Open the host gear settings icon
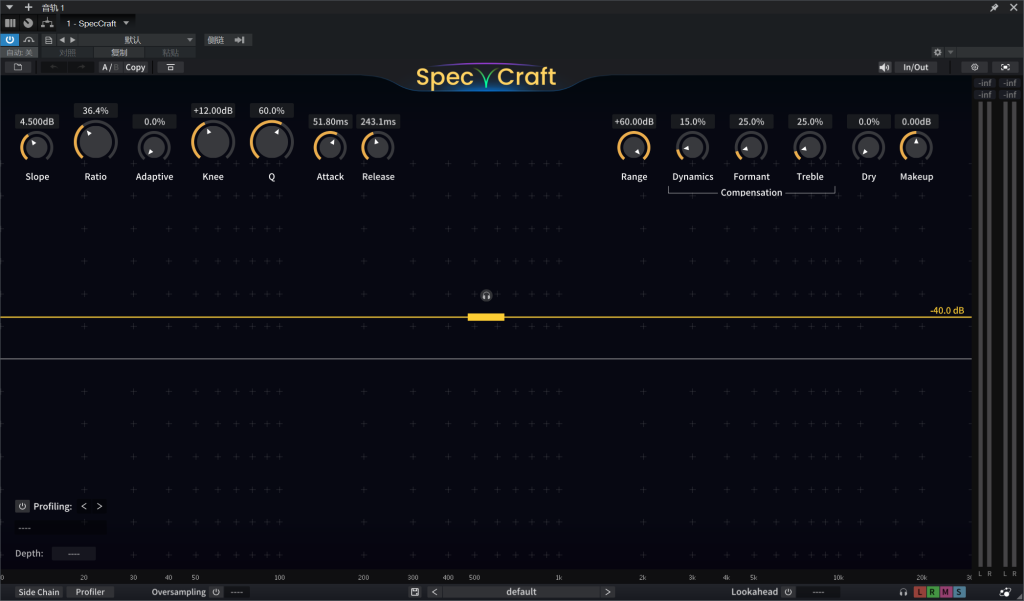Image resolution: width=1024 pixels, height=601 pixels. 938,52
